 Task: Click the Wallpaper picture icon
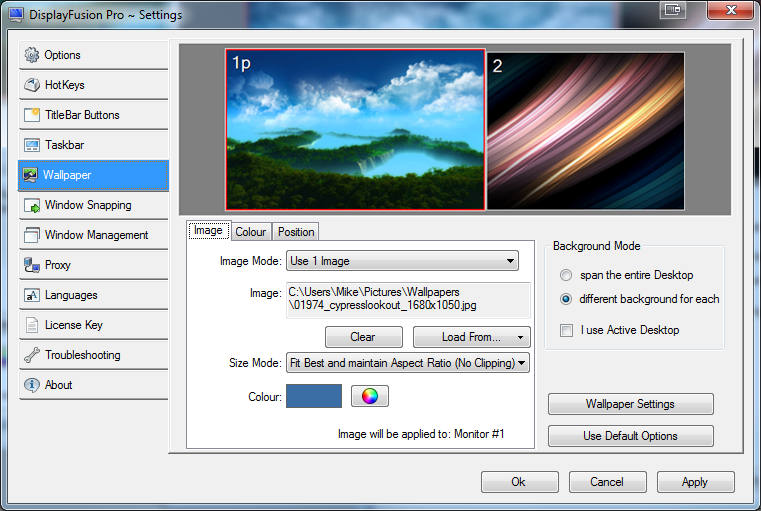pyautogui.click(x=30, y=175)
